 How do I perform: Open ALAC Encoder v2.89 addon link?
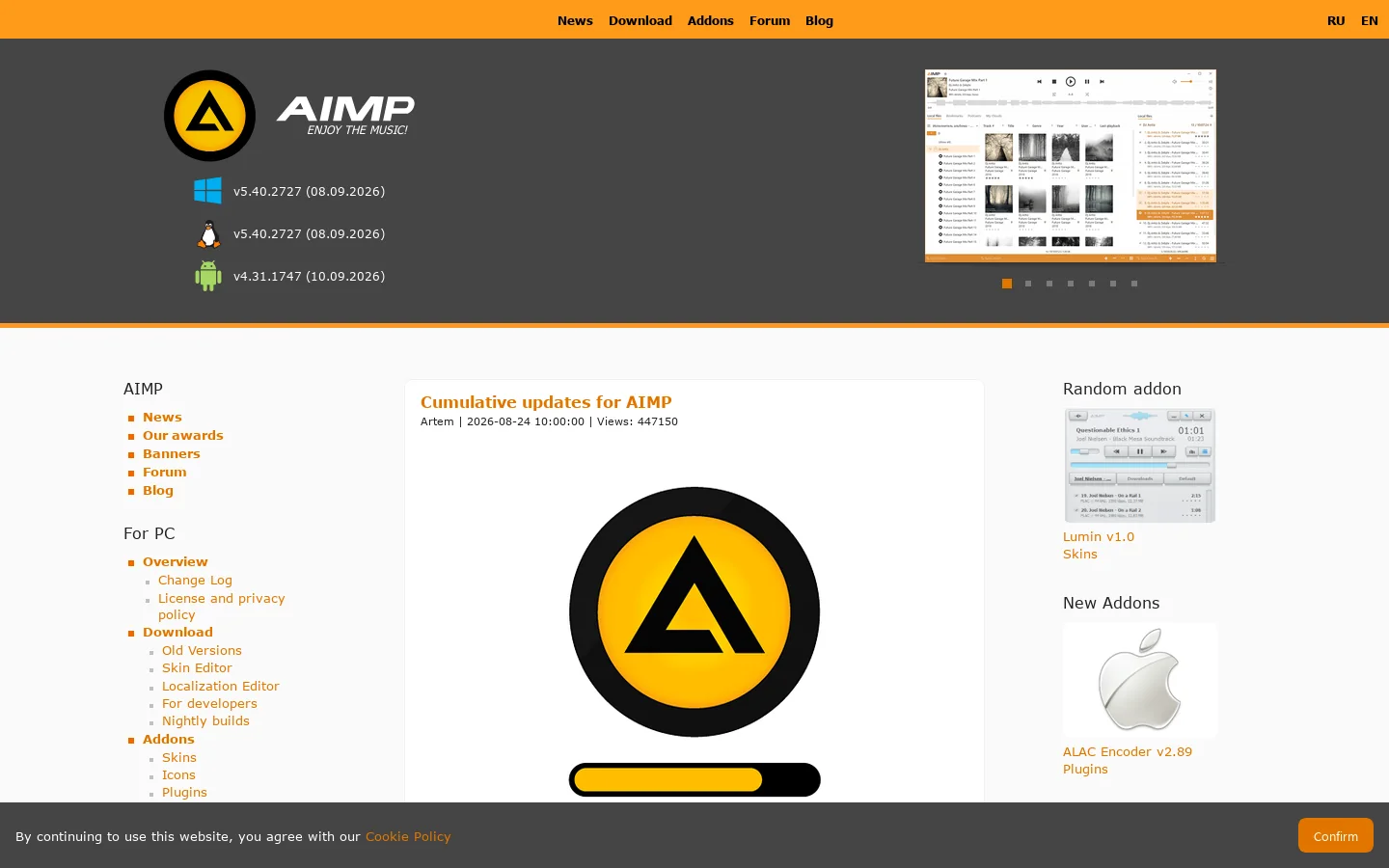(x=1128, y=751)
